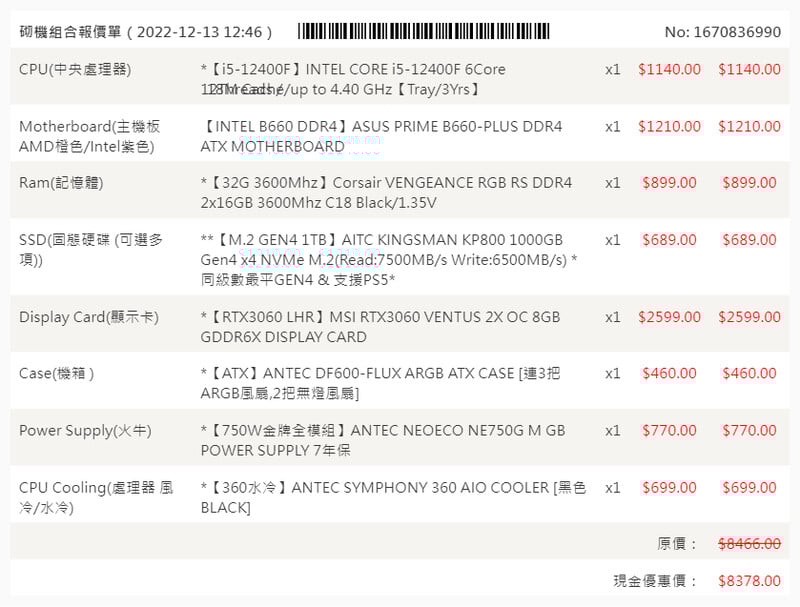Click the Corsair VENGEANCE RGB RS description
This screenshot has height=607, width=800.
click(387, 193)
